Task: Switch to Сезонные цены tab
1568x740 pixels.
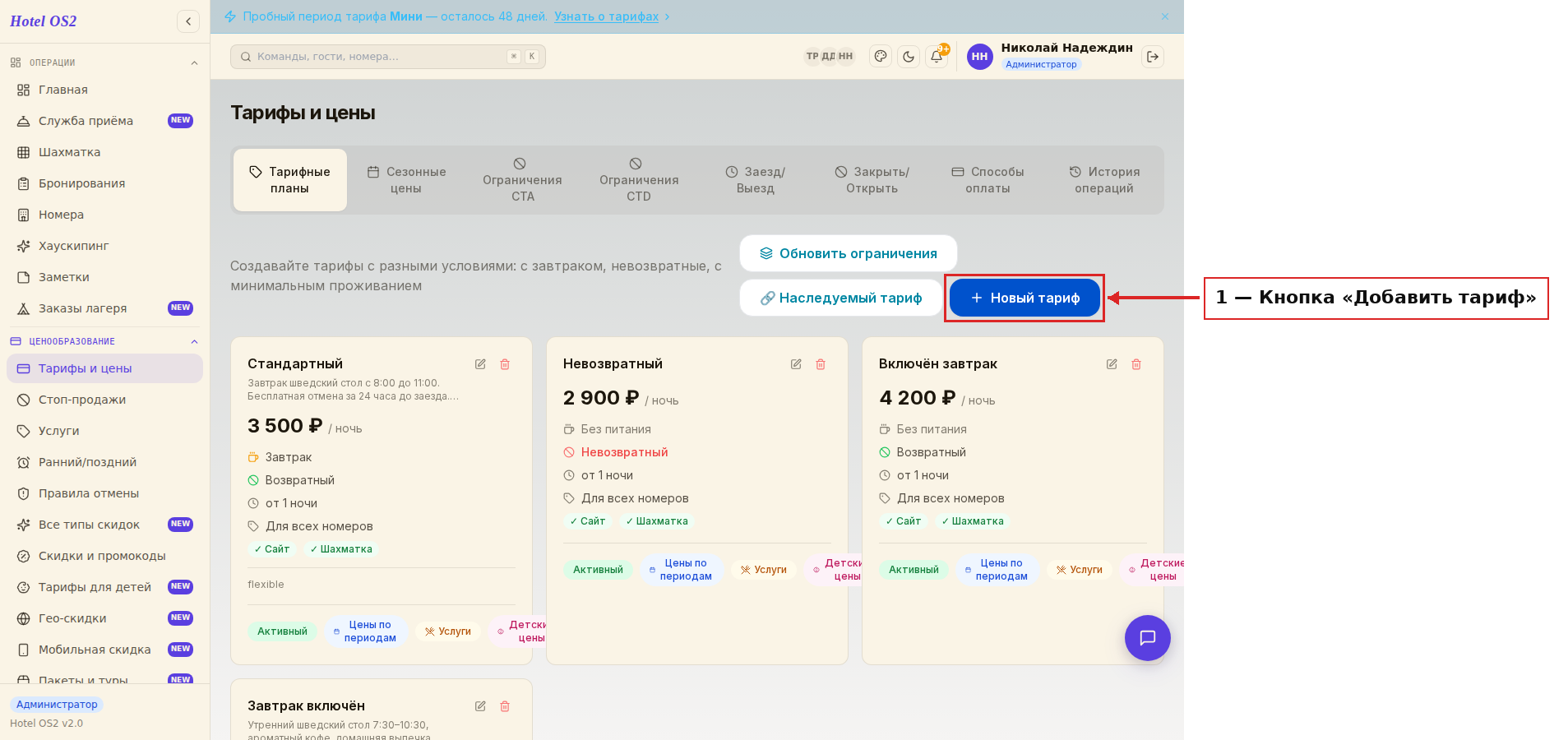Action: pyautogui.click(x=406, y=180)
